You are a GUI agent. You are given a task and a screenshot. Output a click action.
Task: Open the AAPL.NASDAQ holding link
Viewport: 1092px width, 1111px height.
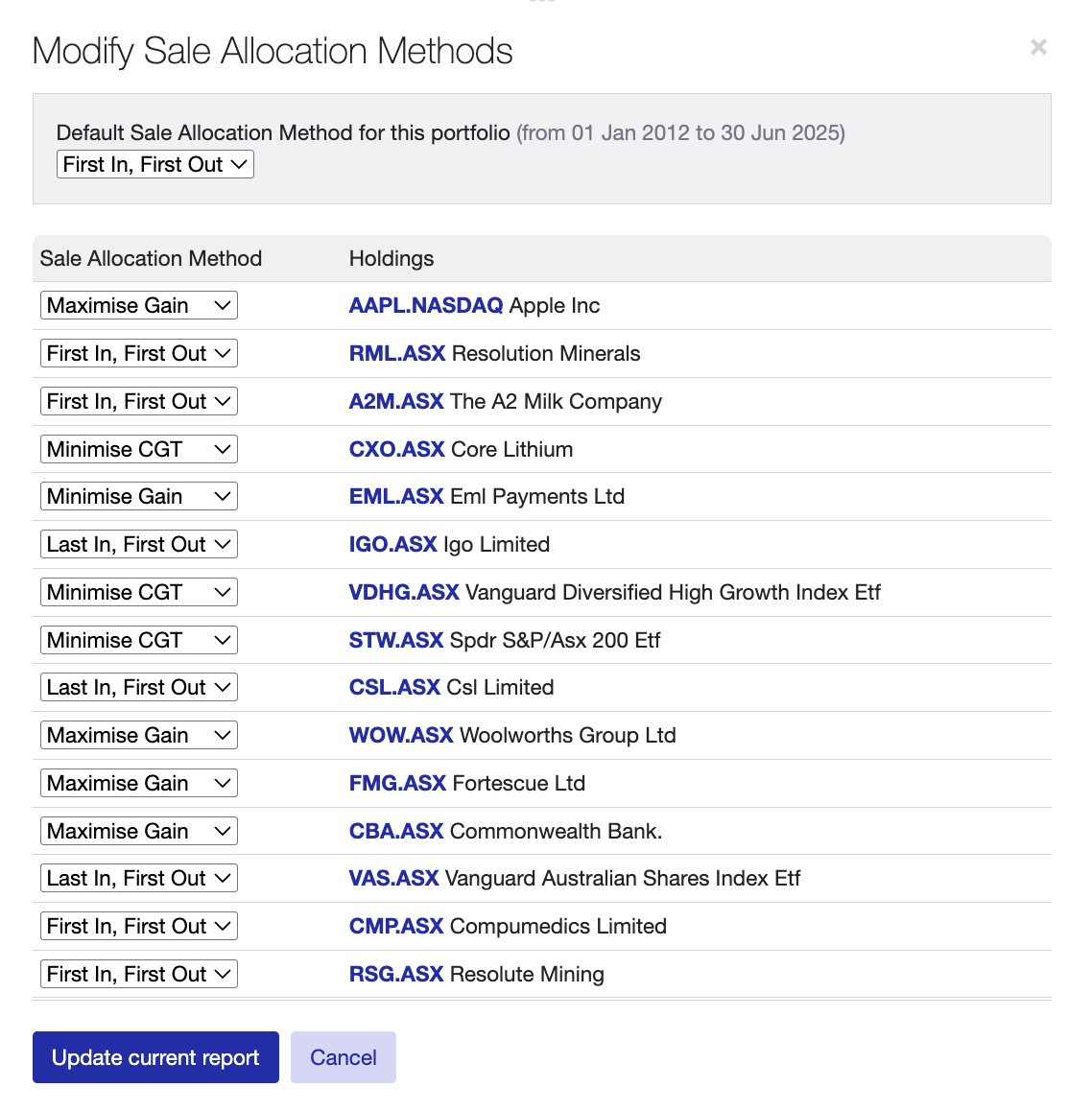(426, 305)
